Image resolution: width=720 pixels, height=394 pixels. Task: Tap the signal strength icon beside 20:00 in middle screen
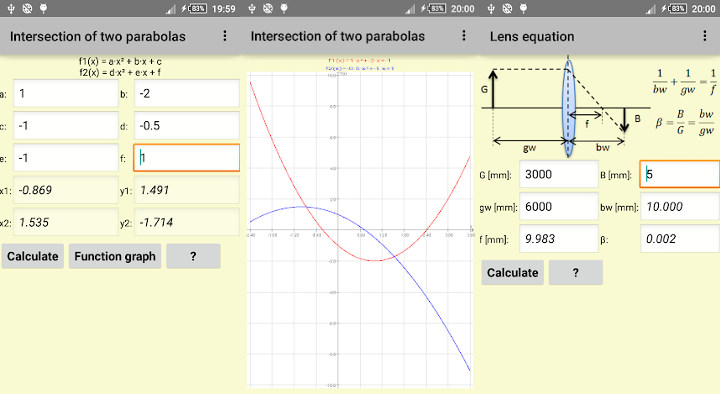coord(410,9)
